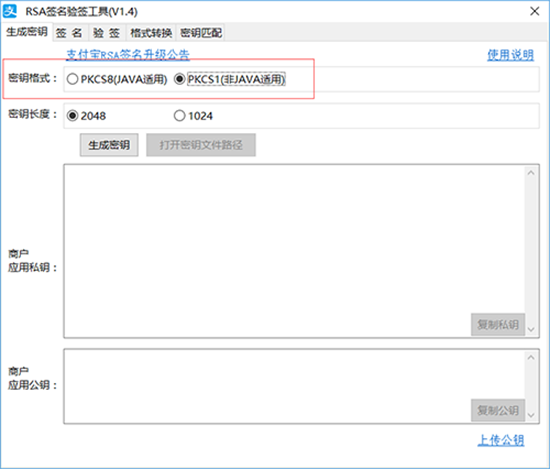The height and width of the screenshot is (469, 550).
Task: Open the 使用说明 help link
Action: tap(510, 55)
